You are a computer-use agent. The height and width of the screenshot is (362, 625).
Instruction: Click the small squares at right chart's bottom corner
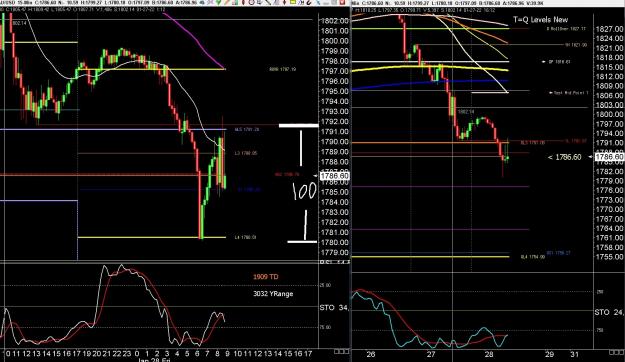point(616,352)
